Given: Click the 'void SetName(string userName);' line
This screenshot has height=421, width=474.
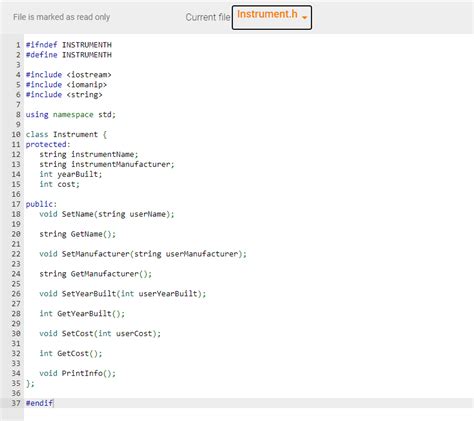Looking at the screenshot, I should [107, 214].
